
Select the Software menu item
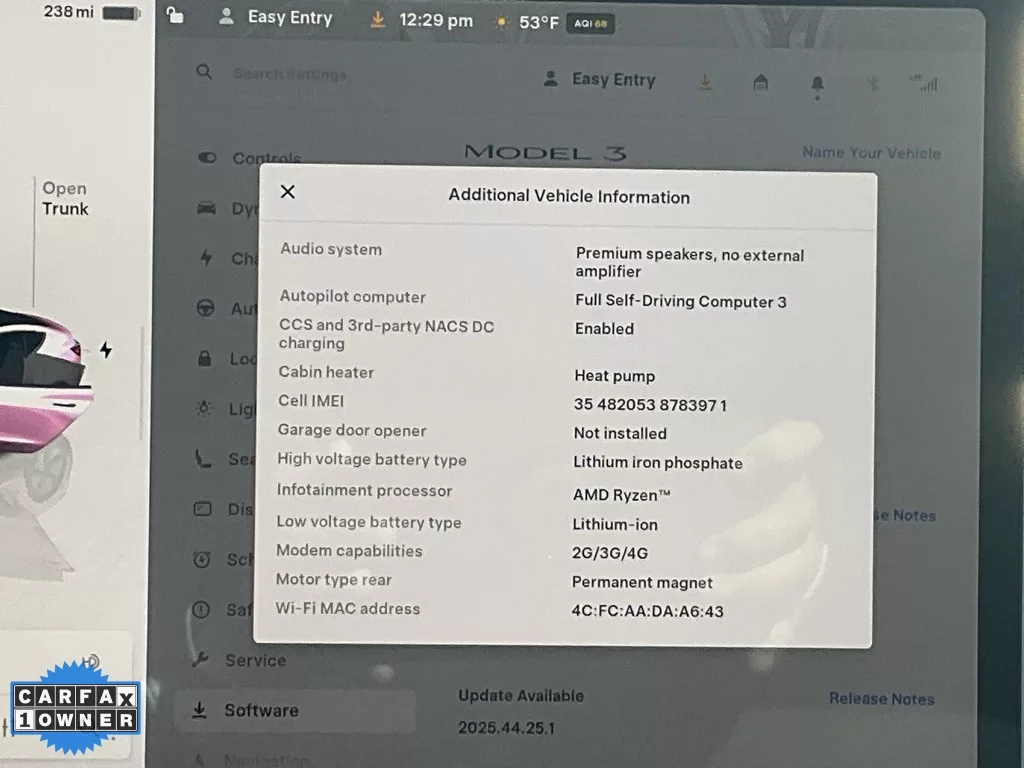pyautogui.click(x=260, y=710)
